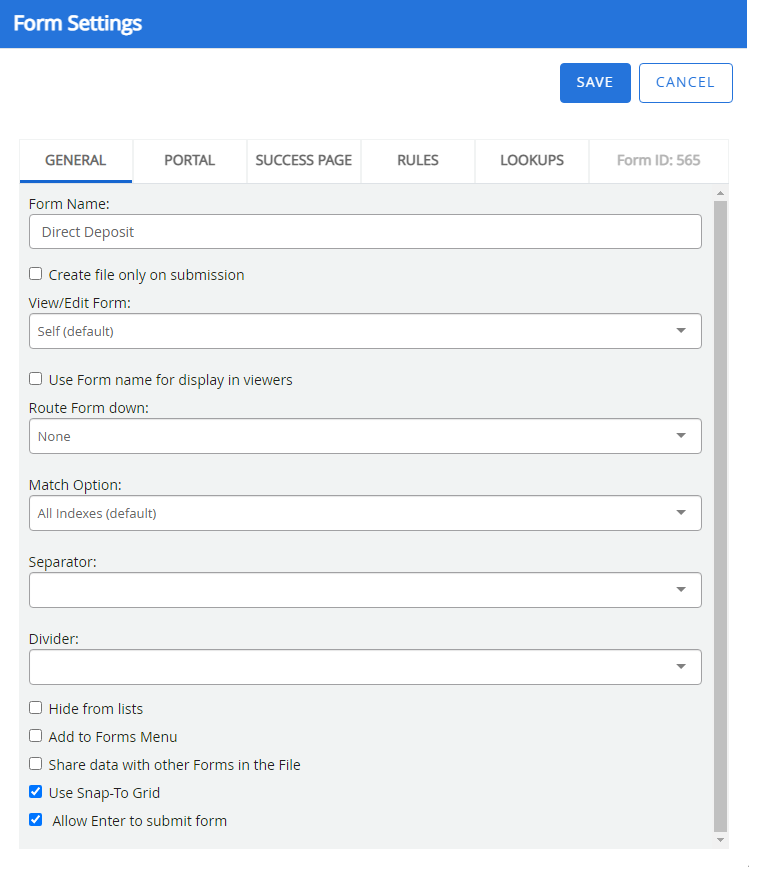Screen dimensions: 759x877
Task: Click the Cancel button
Action: (685, 83)
